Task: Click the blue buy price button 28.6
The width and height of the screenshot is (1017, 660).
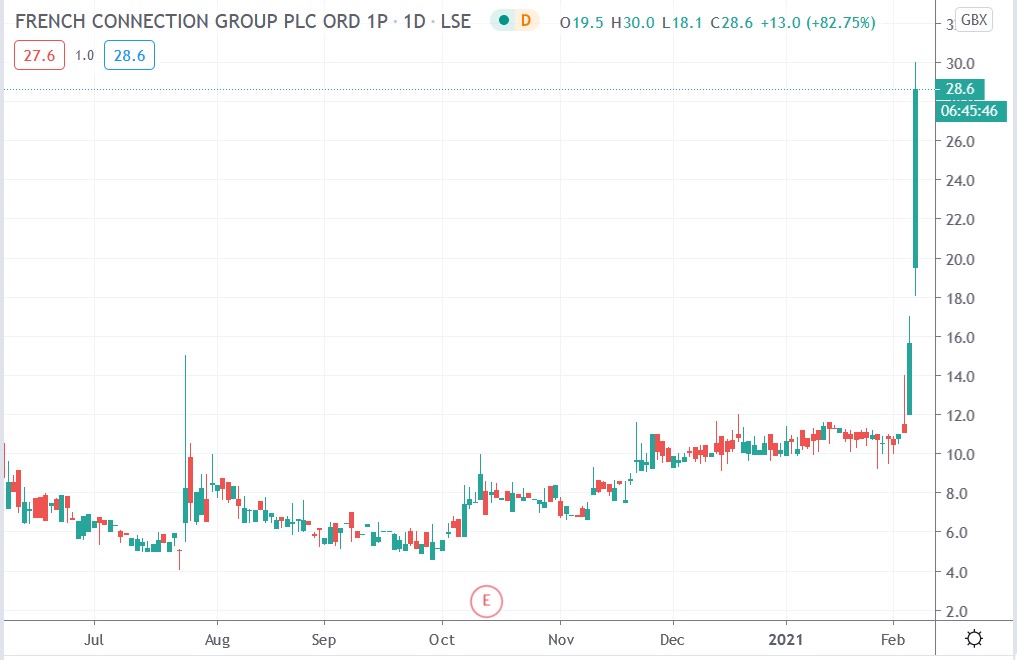Action: (x=128, y=55)
